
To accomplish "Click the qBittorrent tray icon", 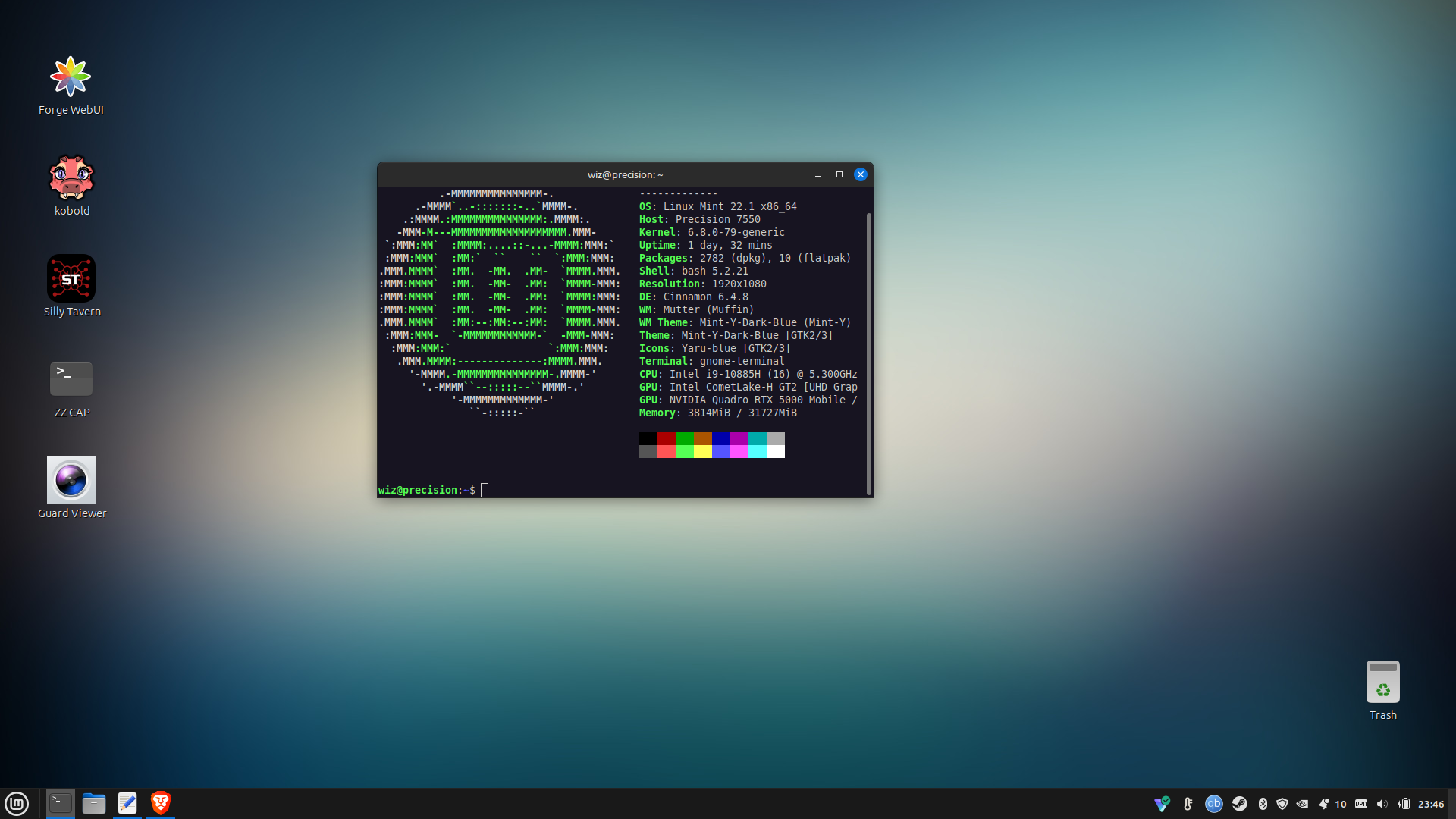I will click(1213, 804).
